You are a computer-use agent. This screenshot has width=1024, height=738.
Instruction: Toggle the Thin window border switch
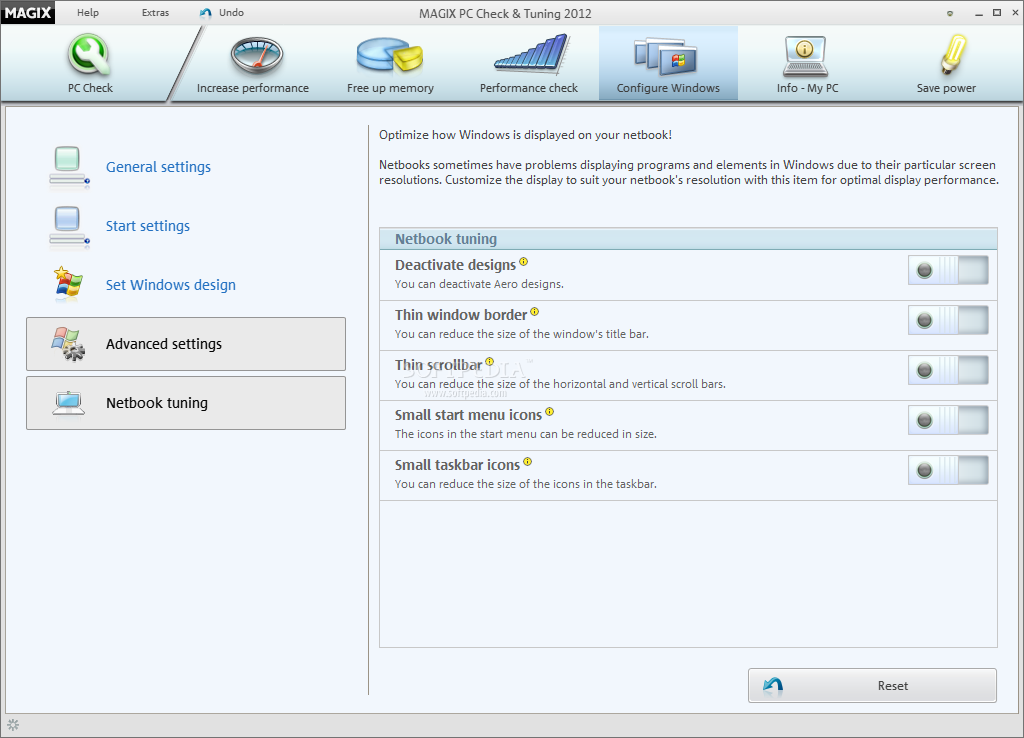[x=948, y=321]
